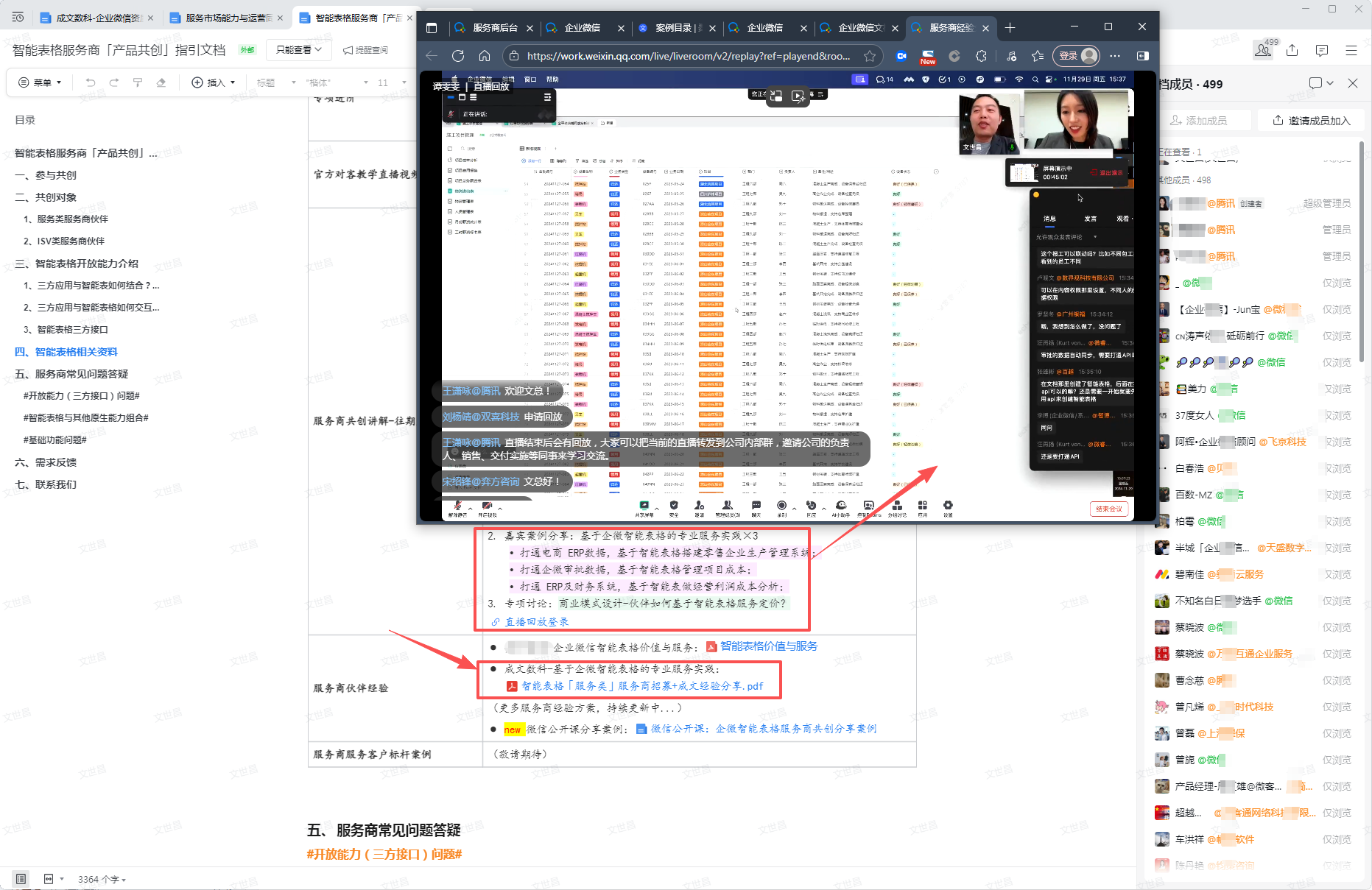
Task: Click the #开放能力（三方接口）问题# outline entry
Action: click(82, 396)
